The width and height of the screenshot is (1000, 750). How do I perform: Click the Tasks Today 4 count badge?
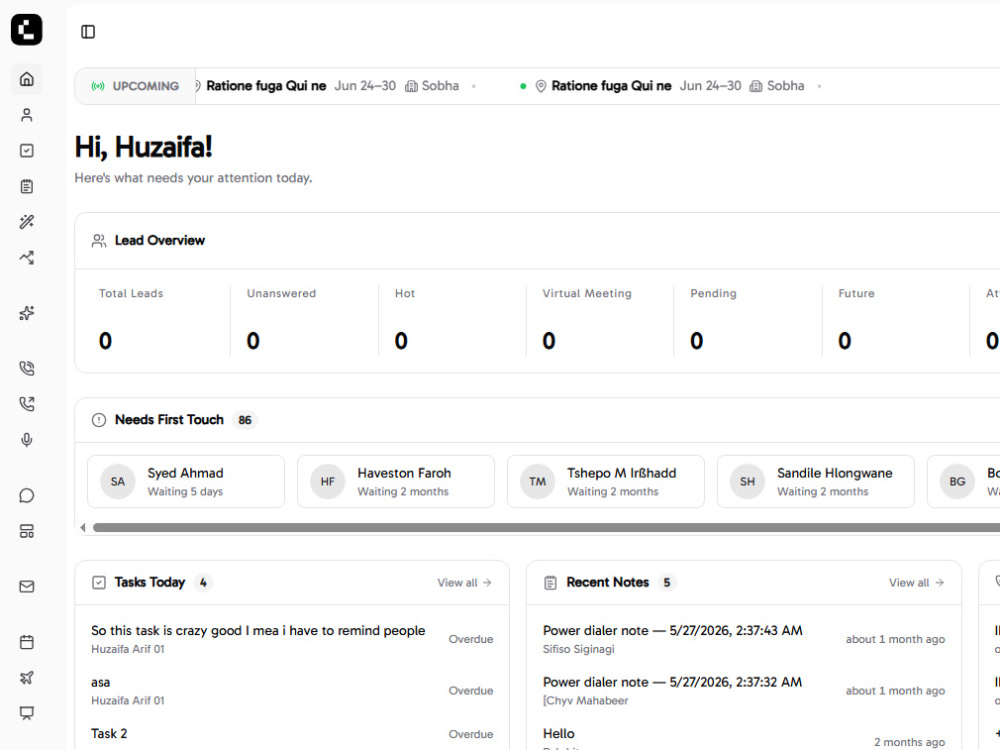[x=203, y=582]
